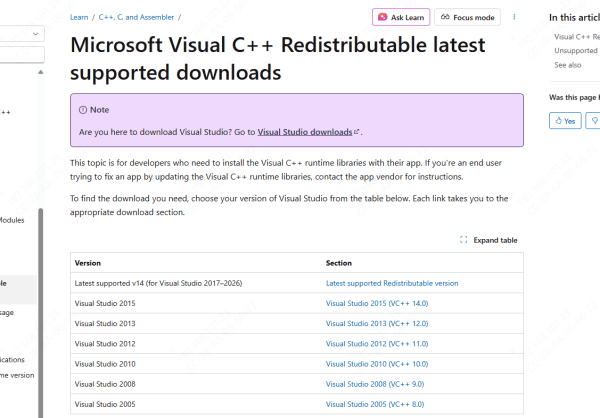Go to Visual Studio 2008 (VC++ 9.0) section
Screen dimensions: 600x418
(375, 384)
